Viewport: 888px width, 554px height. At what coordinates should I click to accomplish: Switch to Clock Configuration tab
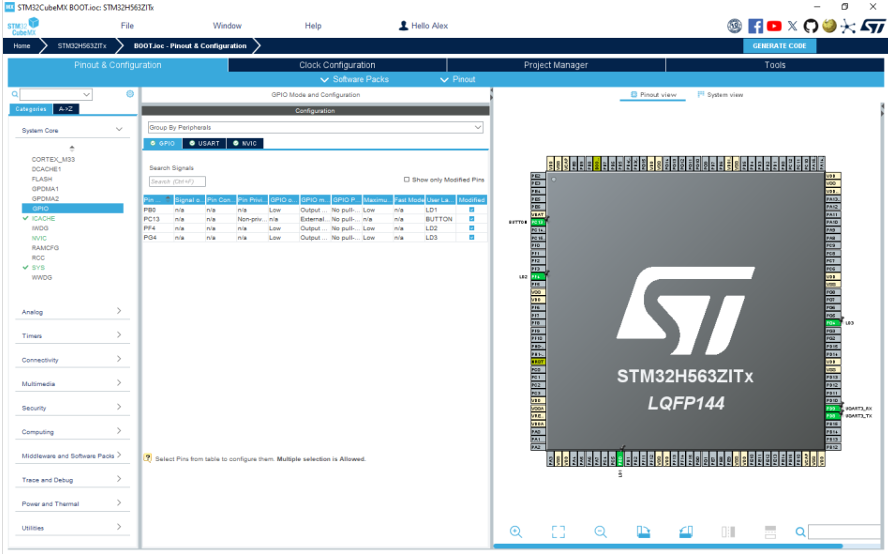point(337,65)
